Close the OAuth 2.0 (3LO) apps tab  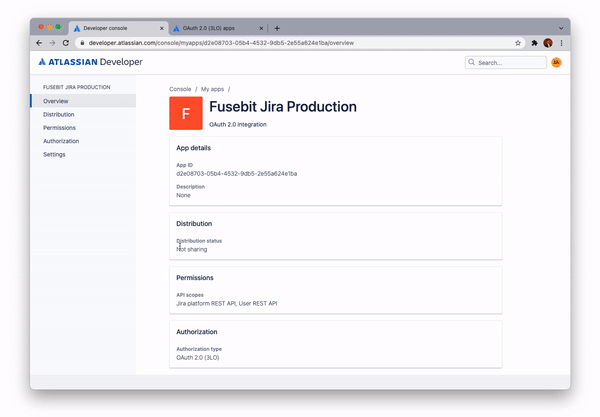pos(261,28)
